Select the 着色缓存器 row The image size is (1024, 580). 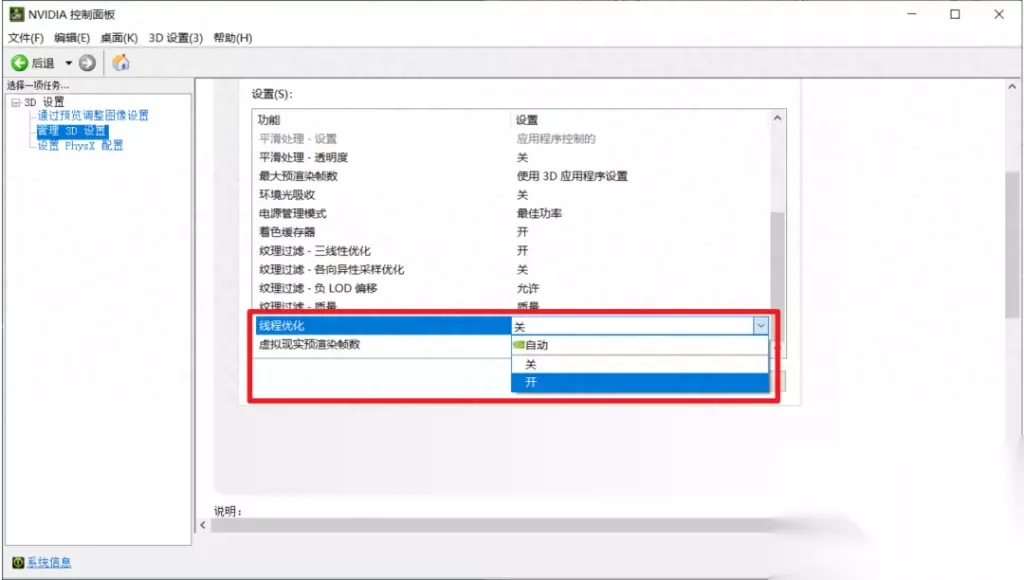(x=513, y=232)
